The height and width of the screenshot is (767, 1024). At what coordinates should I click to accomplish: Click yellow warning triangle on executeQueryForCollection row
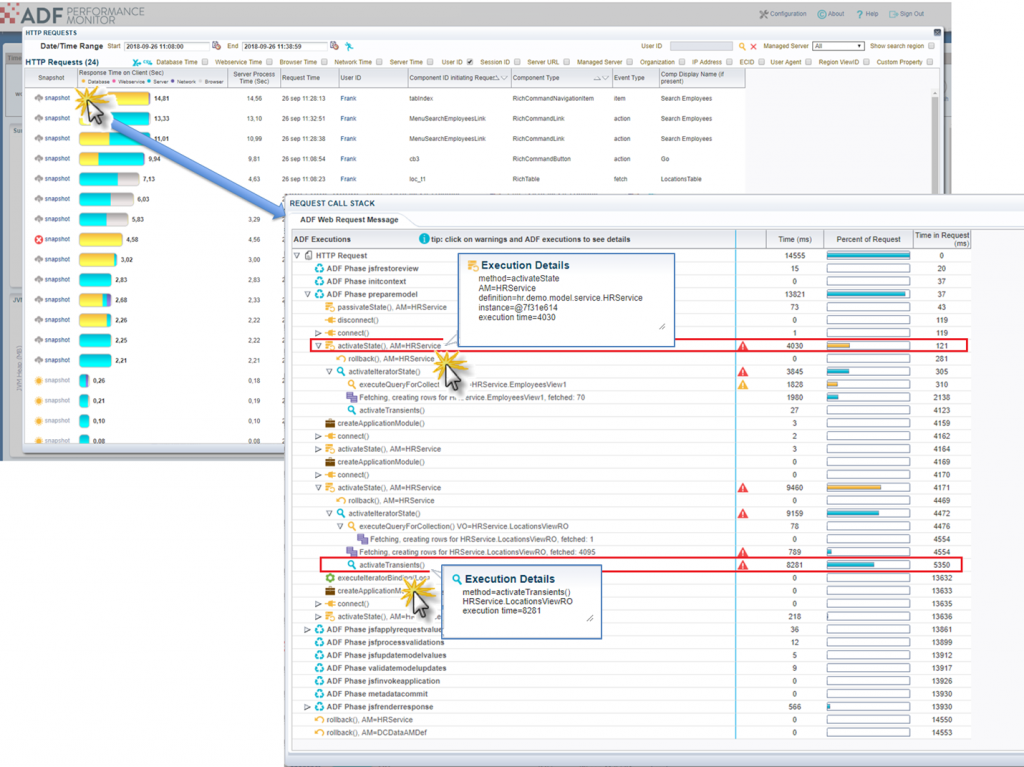(x=743, y=385)
